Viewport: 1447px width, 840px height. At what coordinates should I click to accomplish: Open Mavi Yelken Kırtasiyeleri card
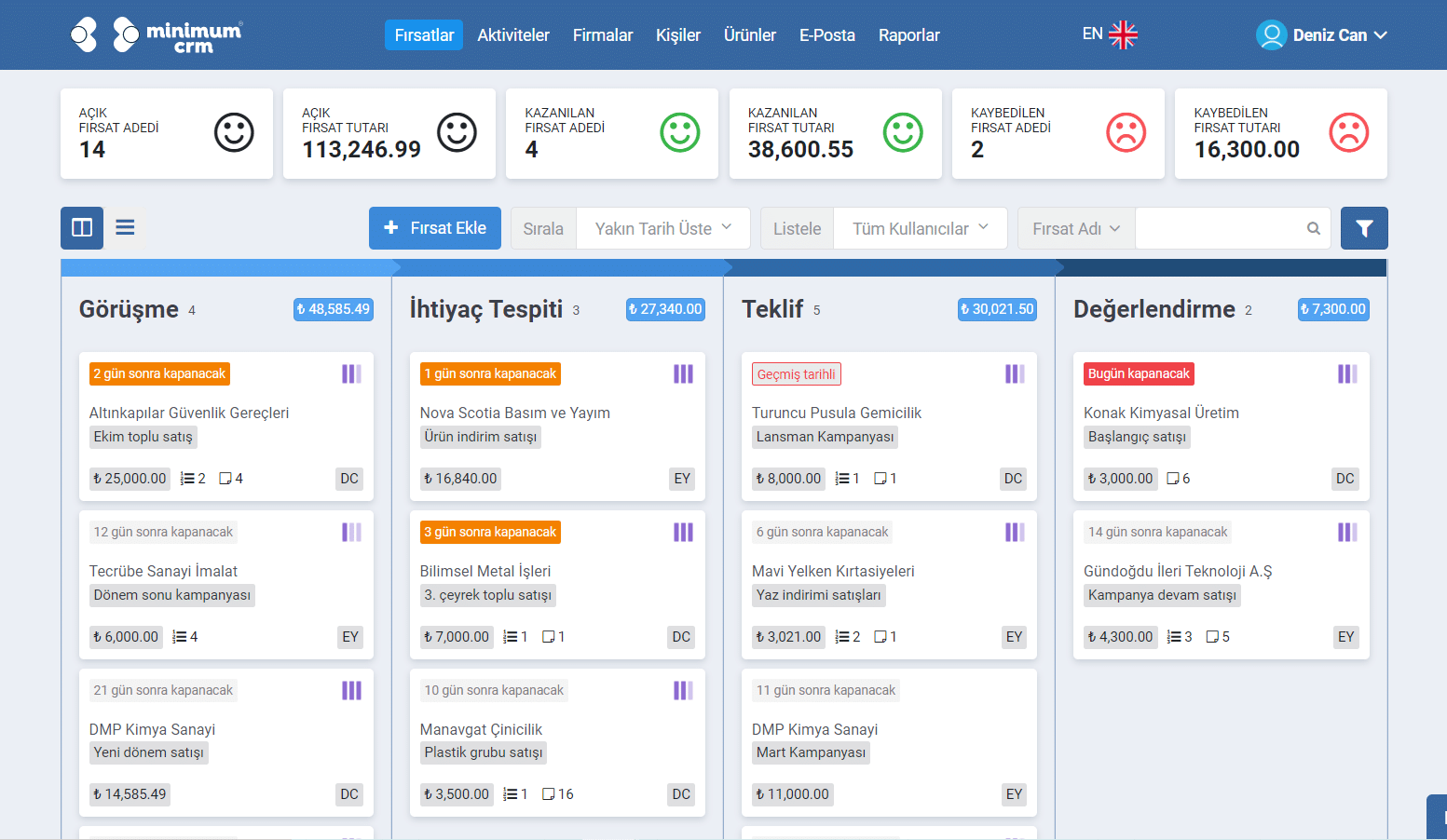(x=833, y=571)
